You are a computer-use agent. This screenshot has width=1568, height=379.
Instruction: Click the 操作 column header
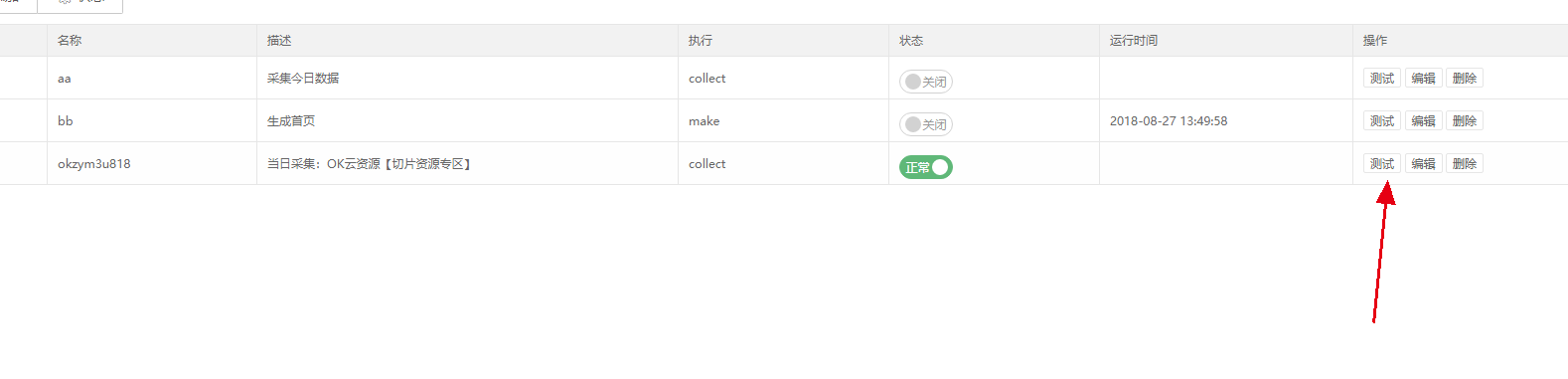tap(1375, 41)
